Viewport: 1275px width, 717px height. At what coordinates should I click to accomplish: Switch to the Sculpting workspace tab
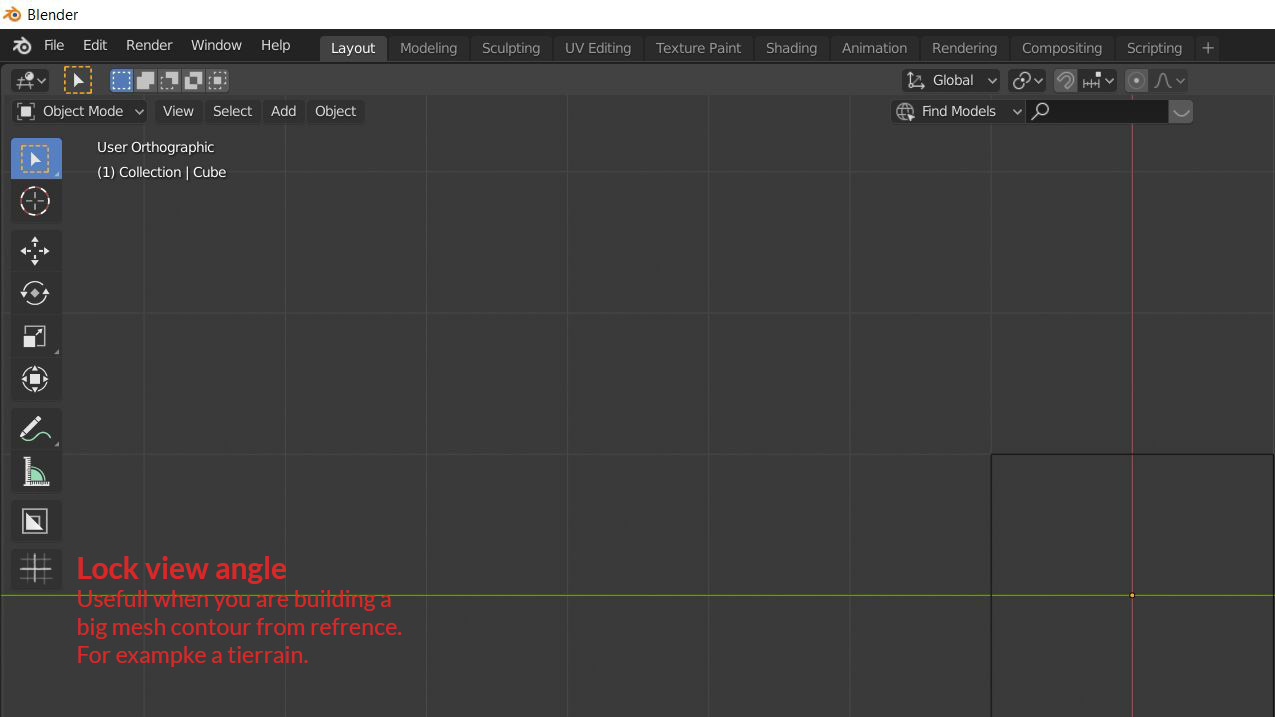point(511,48)
